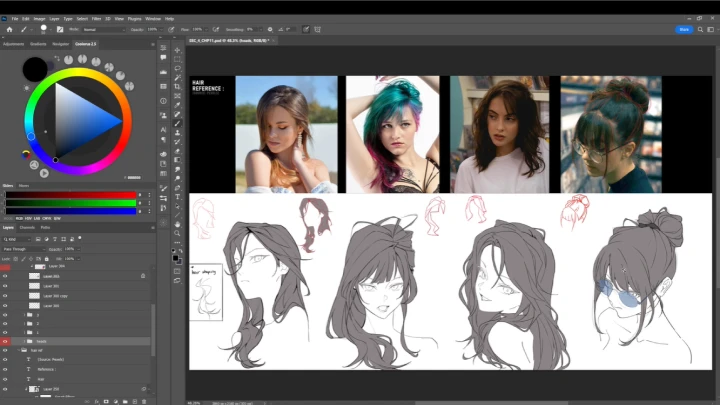This screenshot has width=720, height=405.
Task: Switch to the Navigator tab
Action: point(60,44)
